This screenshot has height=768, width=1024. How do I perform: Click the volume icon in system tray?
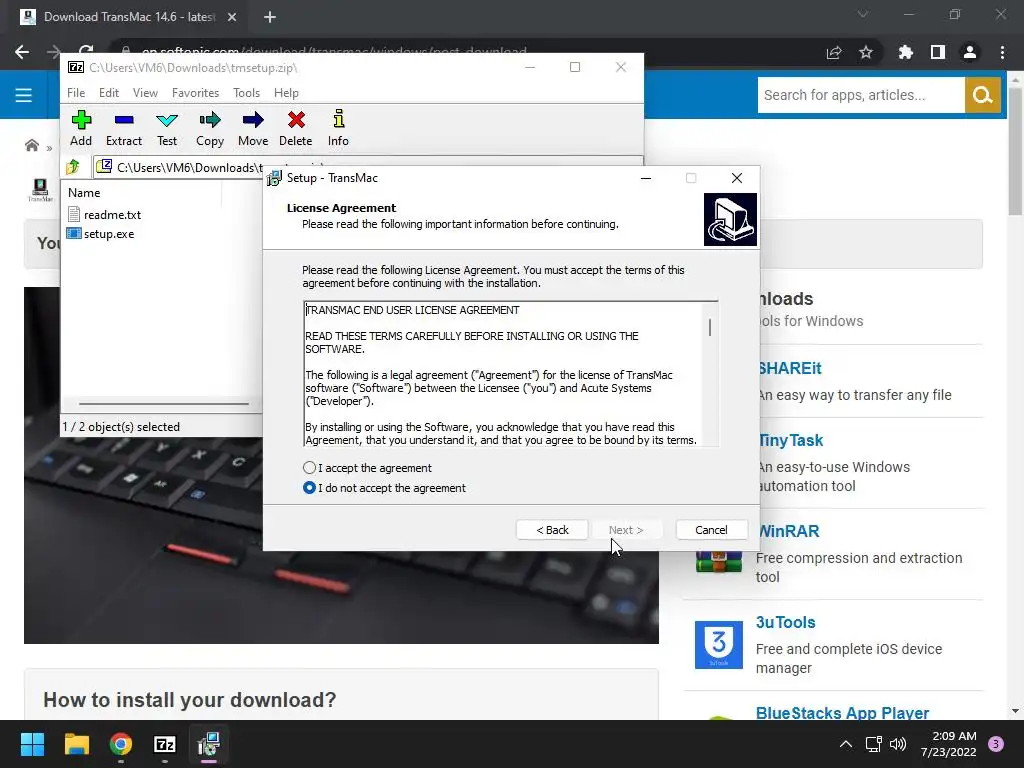pyautogui.click(x=898, y=744)
